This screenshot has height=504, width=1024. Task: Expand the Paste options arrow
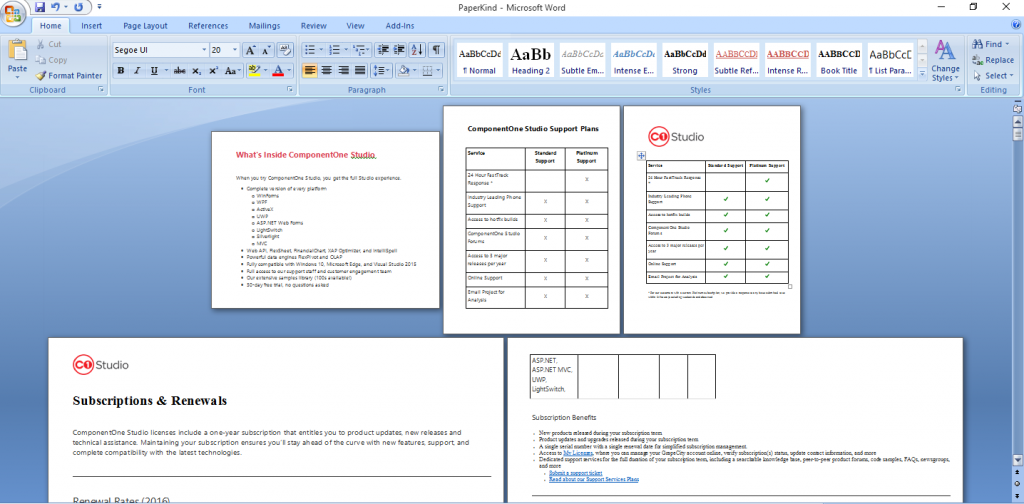[x=17, y=76]
